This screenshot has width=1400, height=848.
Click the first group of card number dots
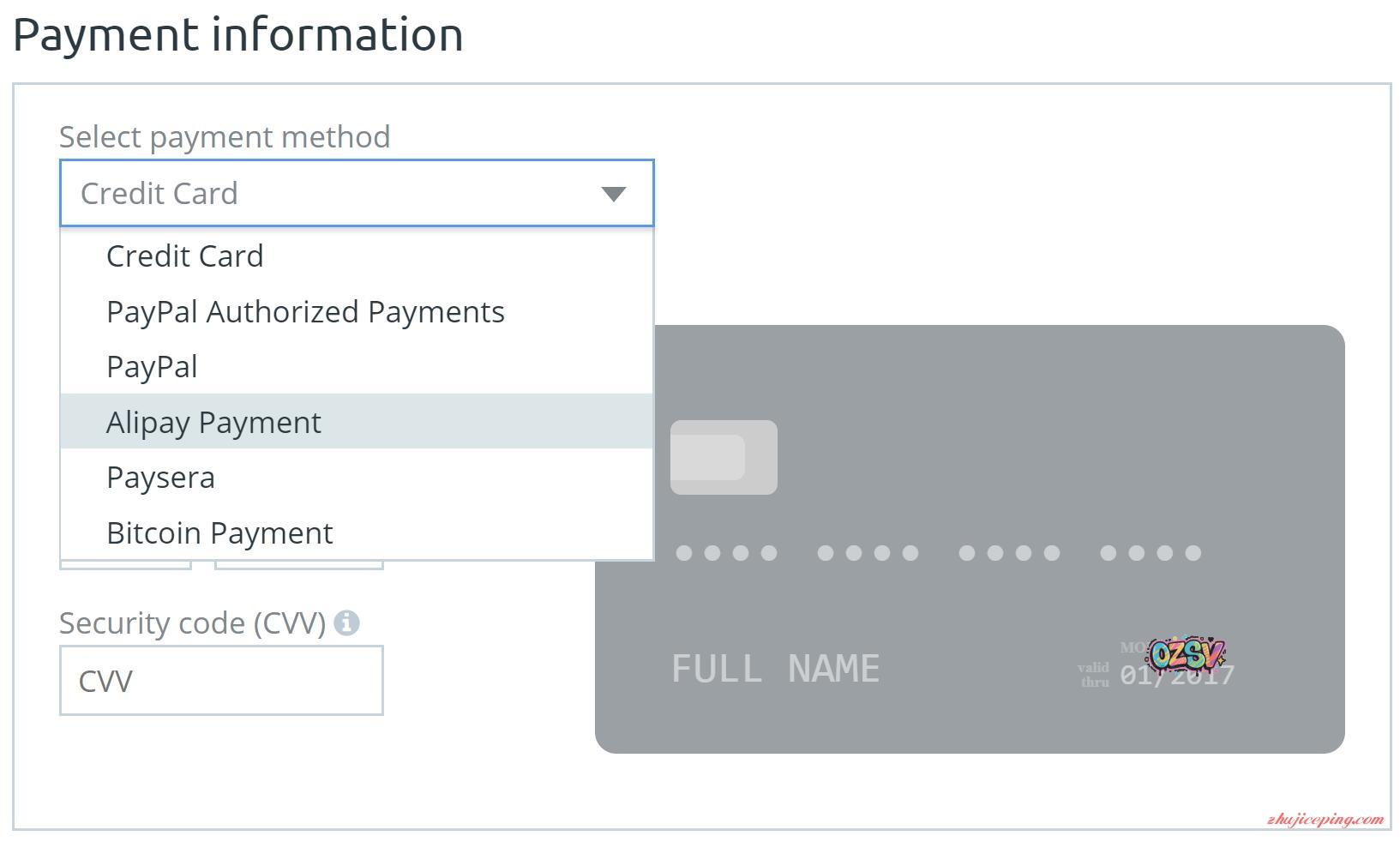tap(726, 553)
